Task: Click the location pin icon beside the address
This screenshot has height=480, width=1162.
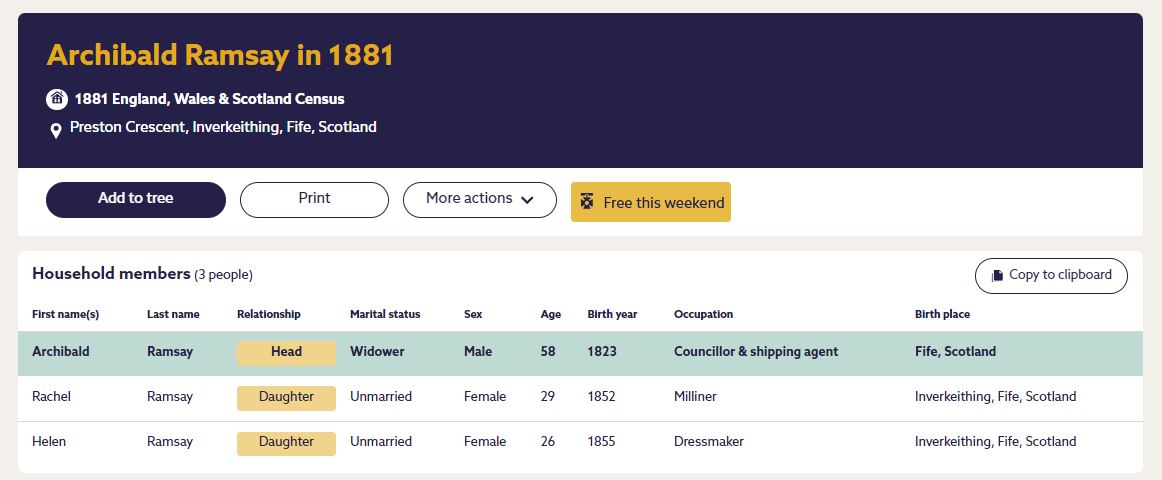Action: point(56,130)
